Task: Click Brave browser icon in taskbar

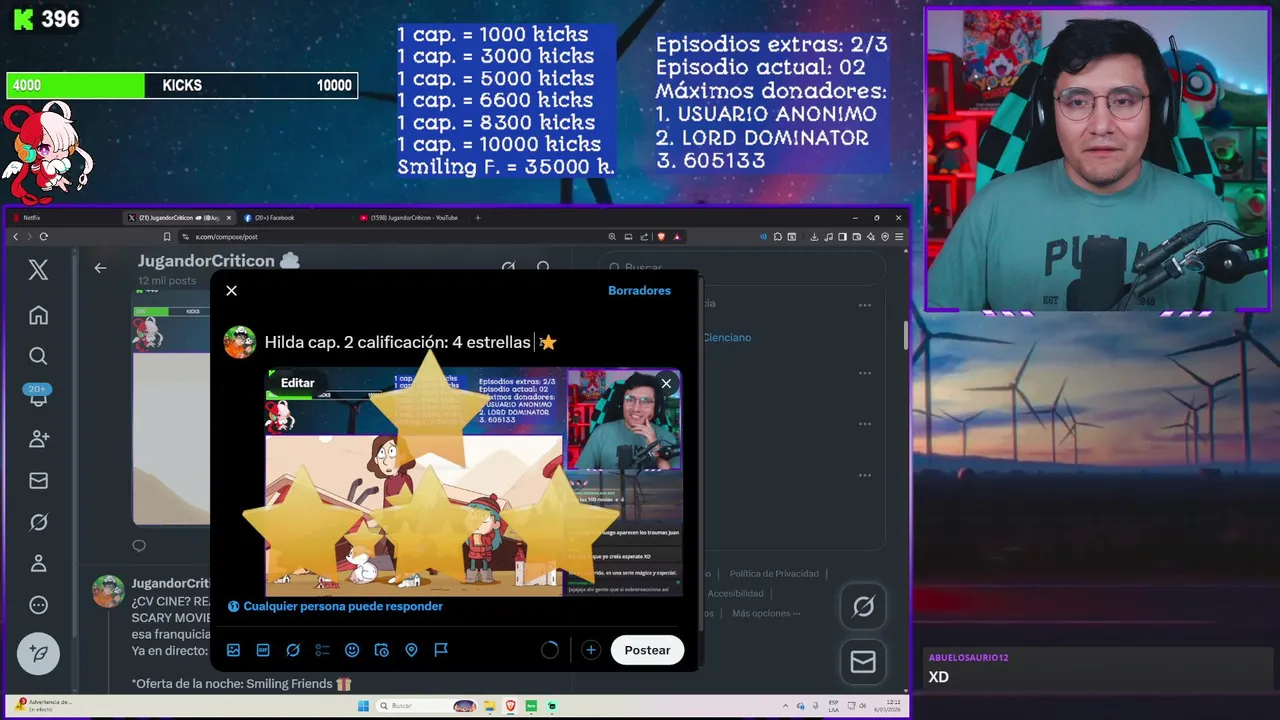Action: tap(510, 706)
